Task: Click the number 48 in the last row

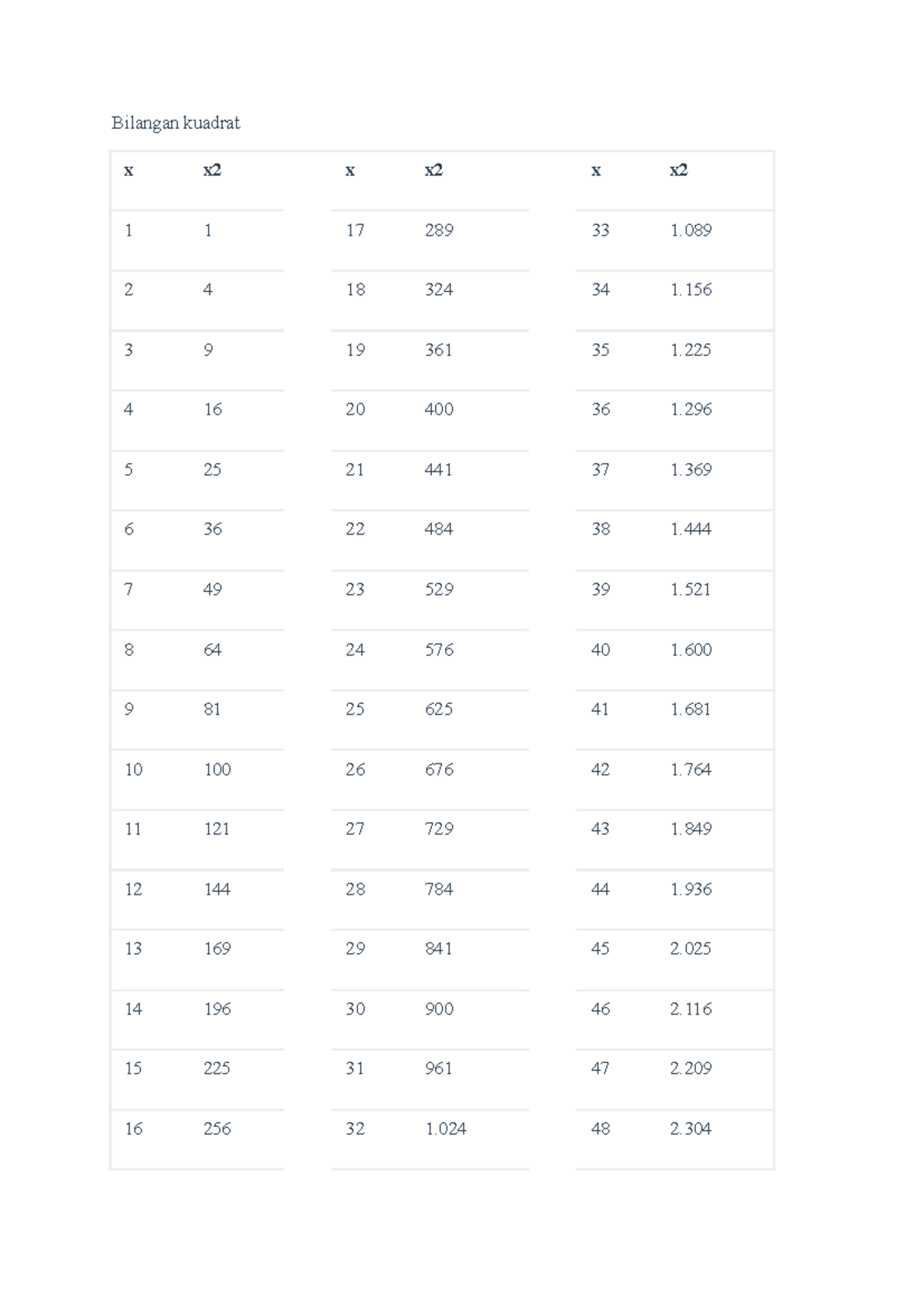Action: point(601,1129)
